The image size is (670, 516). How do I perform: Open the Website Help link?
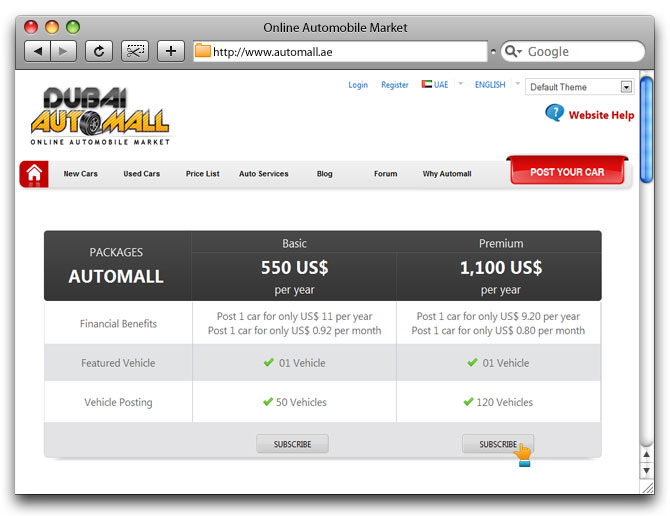601,115
